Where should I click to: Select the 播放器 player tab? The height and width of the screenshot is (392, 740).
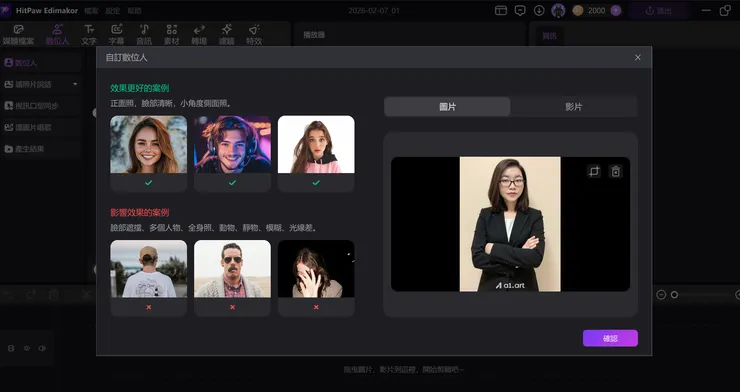314,35
